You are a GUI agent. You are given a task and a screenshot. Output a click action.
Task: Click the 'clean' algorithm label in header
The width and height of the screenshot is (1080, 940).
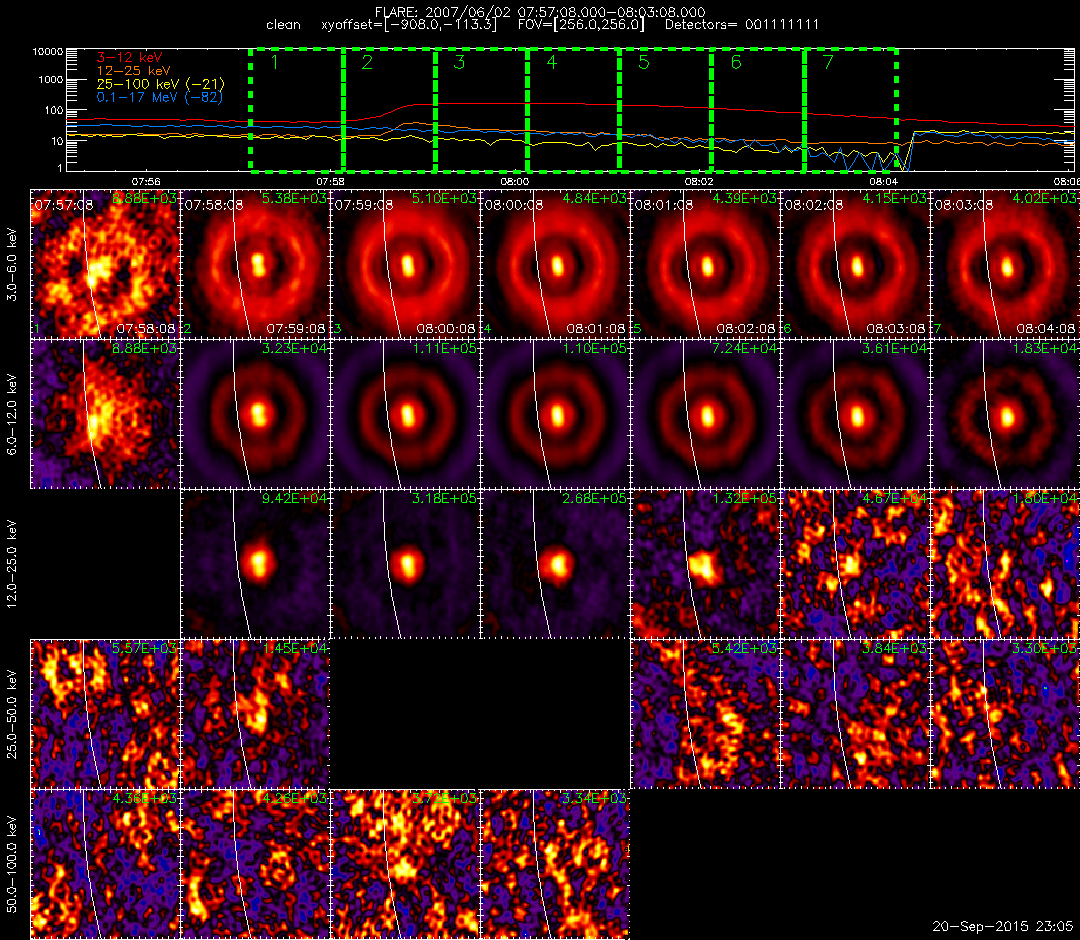(x=283, y=25)
